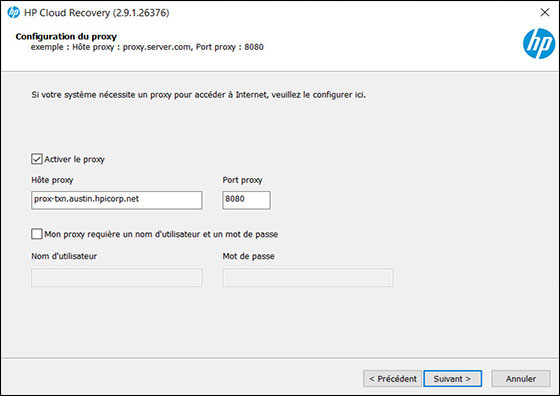
Task: Click the Hôte proxy input field
Action: click(x=116, y=200)
